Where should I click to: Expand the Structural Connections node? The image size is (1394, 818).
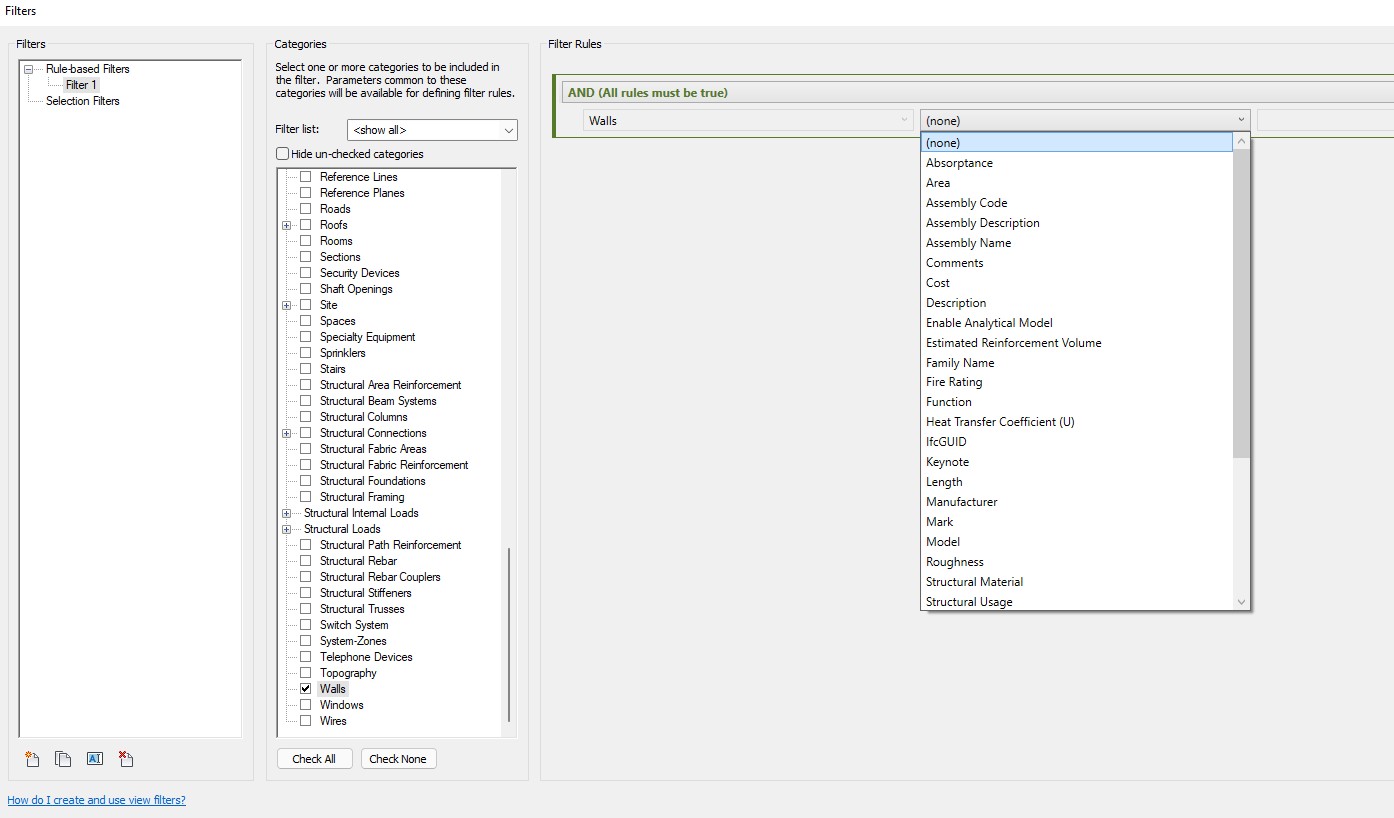click(287, 432)
